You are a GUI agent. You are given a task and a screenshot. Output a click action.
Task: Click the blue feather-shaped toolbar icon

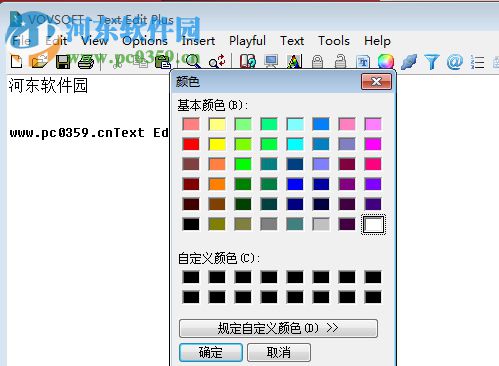click(409, 62)
